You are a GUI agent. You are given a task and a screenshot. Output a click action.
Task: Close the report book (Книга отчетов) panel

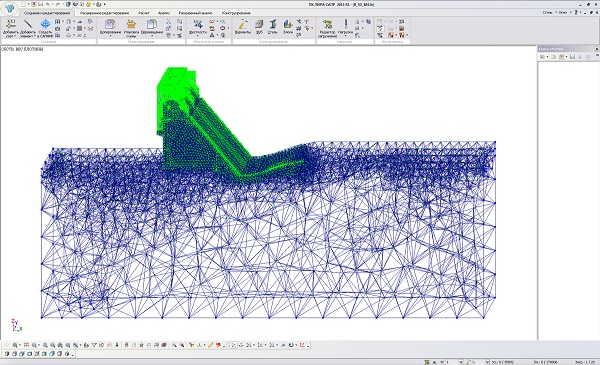597,49
